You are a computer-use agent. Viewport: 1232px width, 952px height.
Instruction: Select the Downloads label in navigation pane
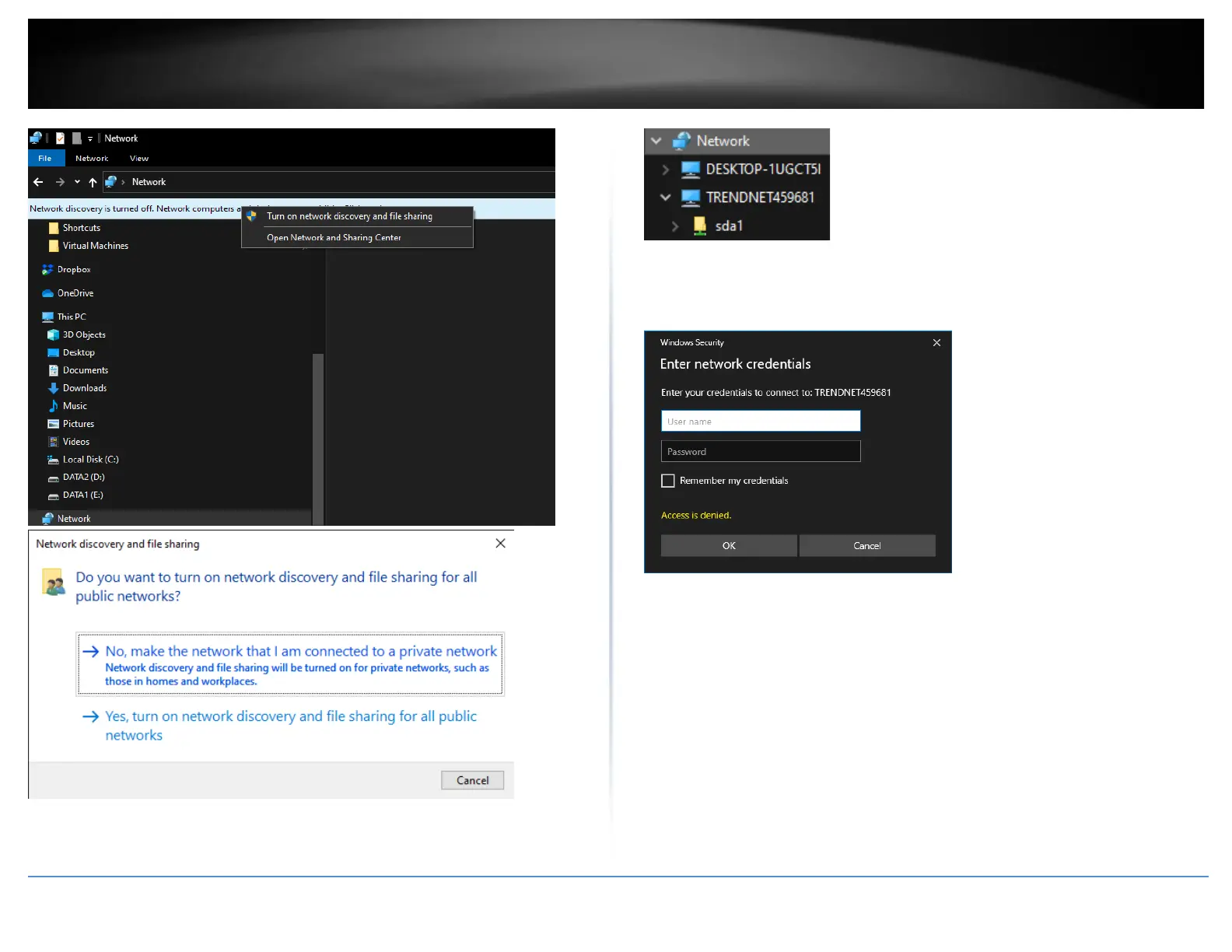pos(85,388)
